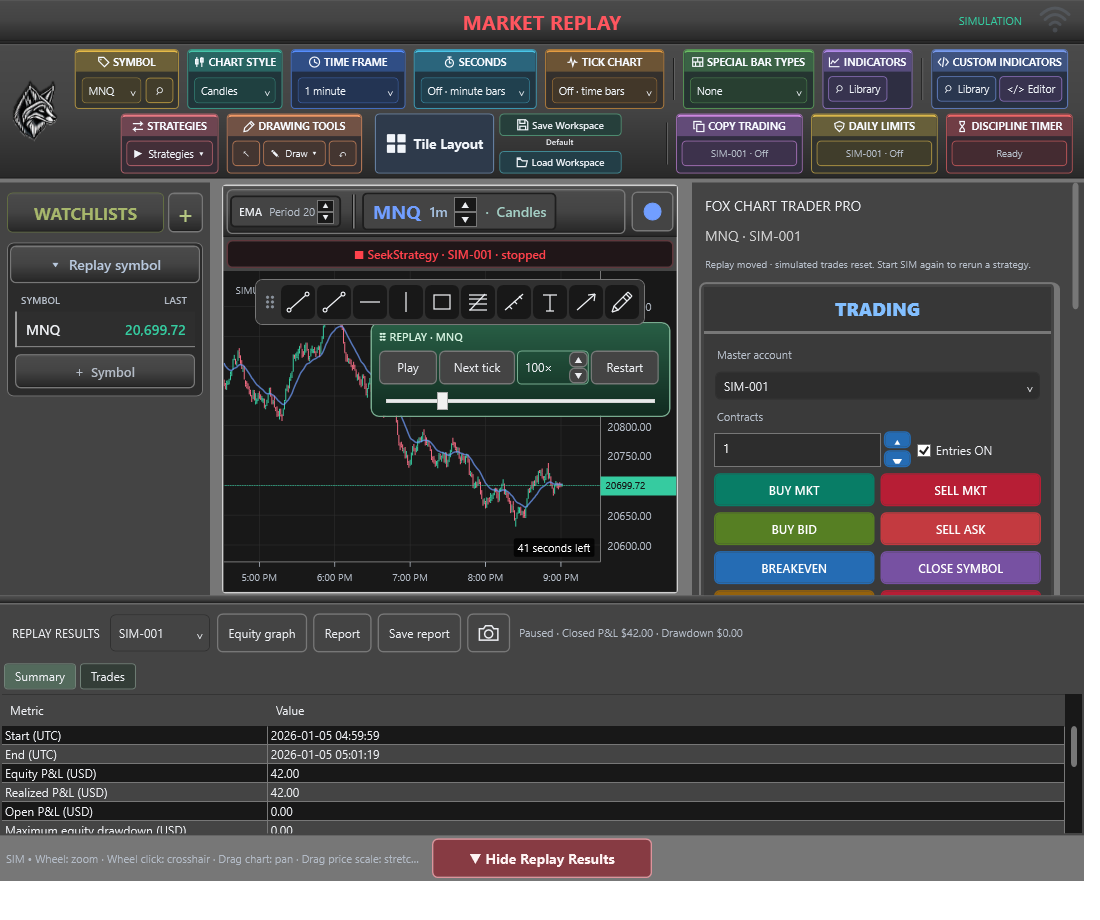Open the 1 minute time frame dropdown
The width and height of the screenshot is (1100, 920).
tap(348, 91)
